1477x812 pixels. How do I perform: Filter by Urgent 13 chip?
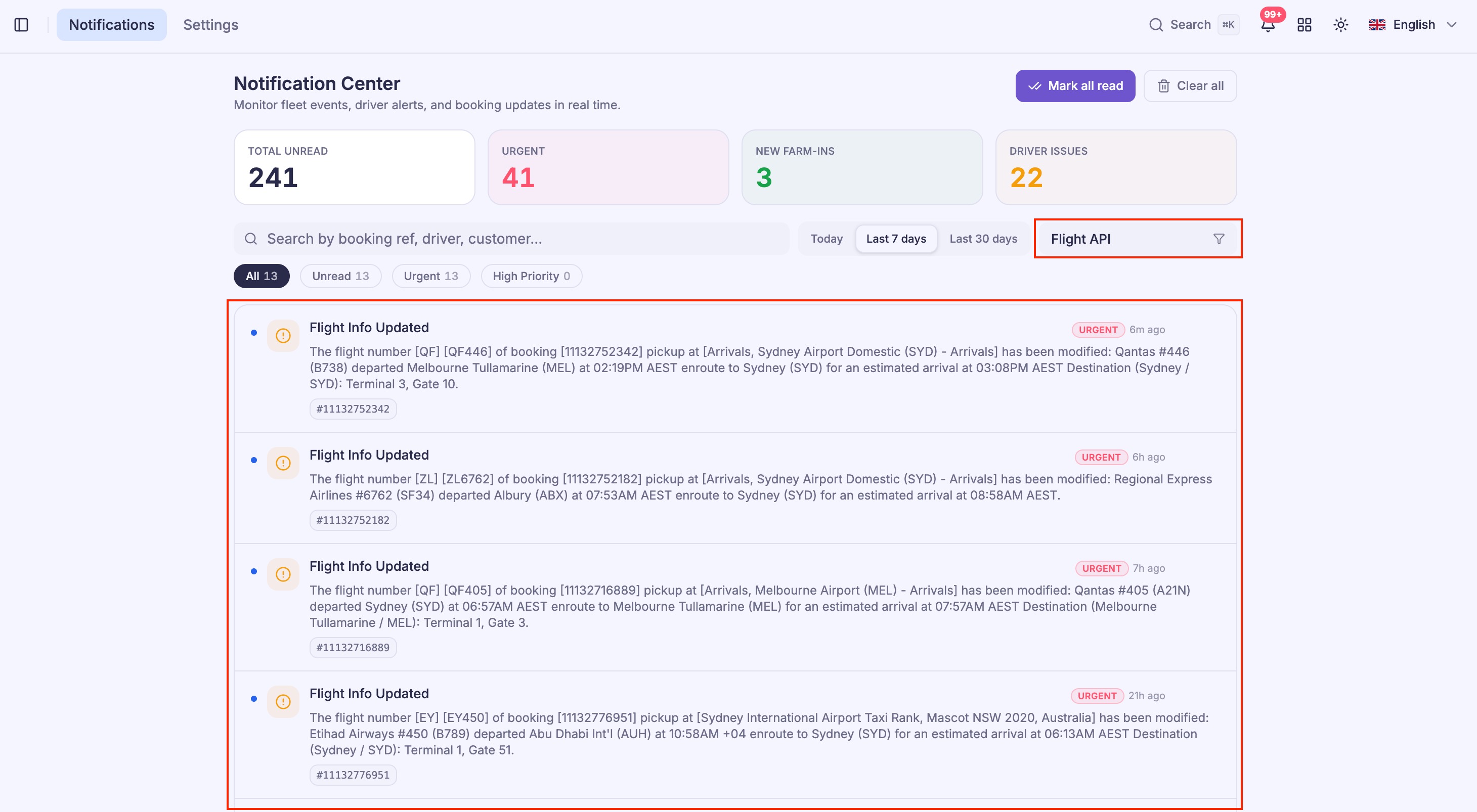tap(431, 276)
